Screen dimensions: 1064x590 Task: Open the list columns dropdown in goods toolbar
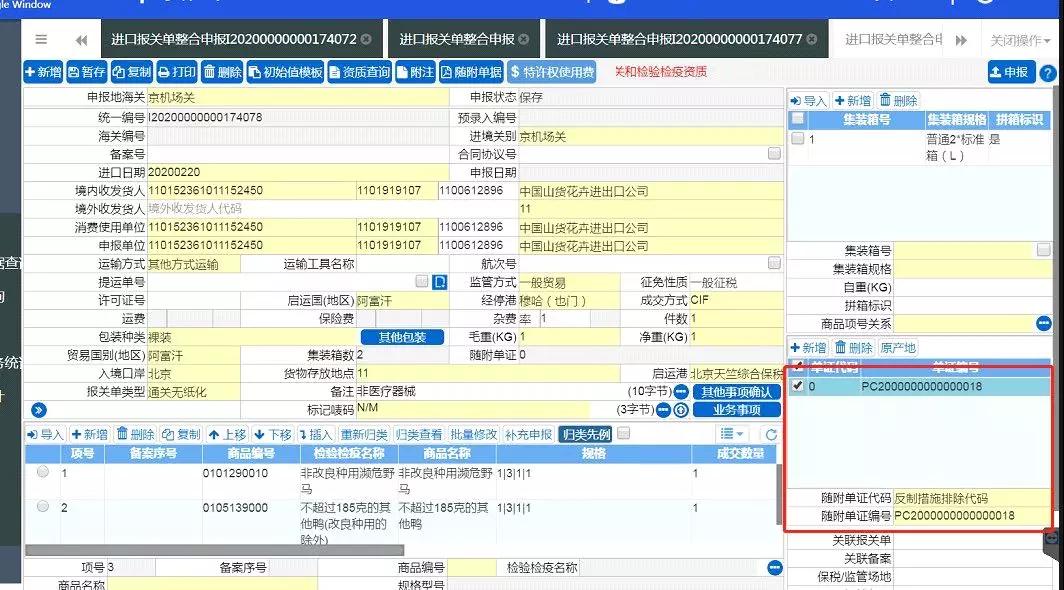[x=733, y=434]
